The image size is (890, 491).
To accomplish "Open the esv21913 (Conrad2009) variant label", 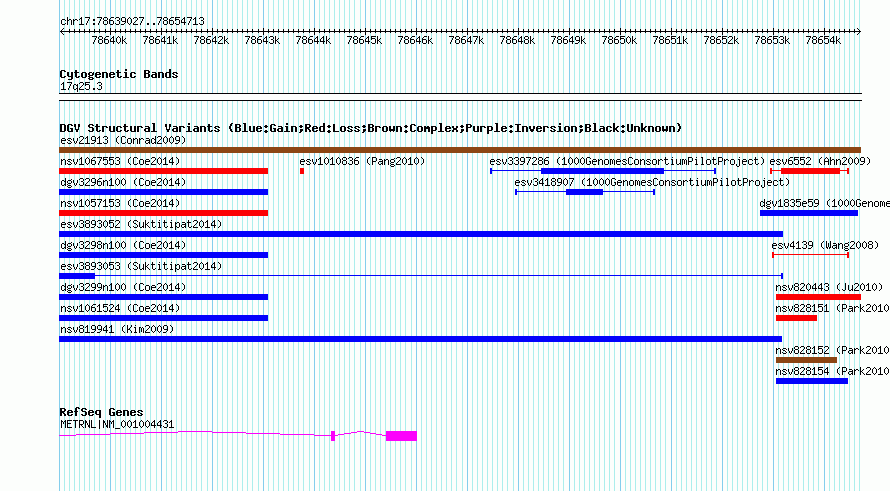I will (x=123, y=141).
